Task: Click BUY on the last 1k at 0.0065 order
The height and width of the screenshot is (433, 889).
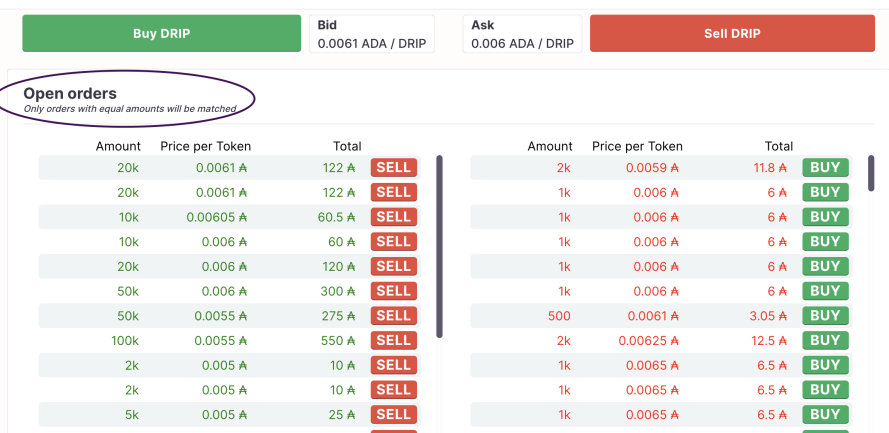Action: coord(826,415)
